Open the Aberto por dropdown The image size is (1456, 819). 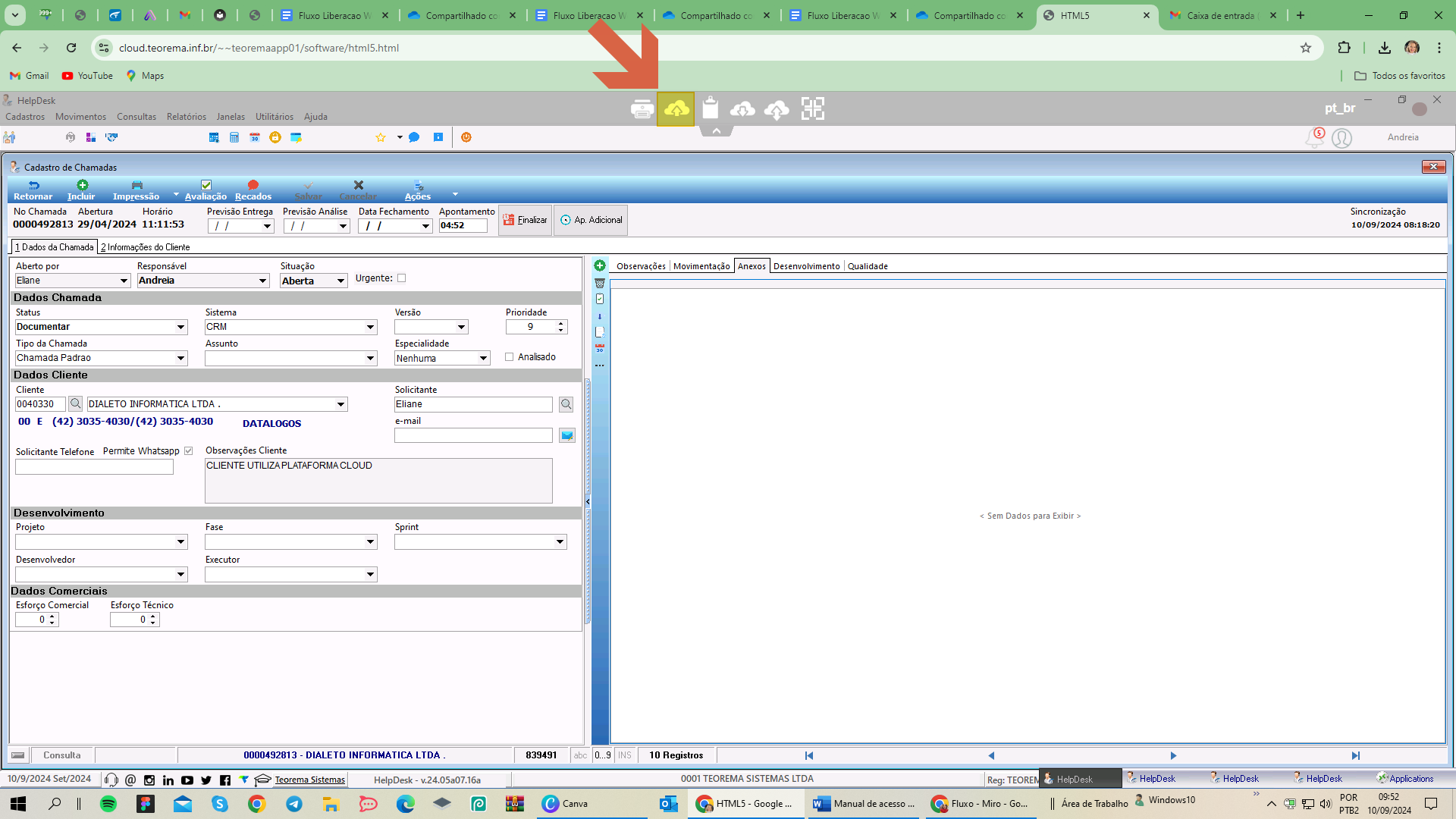click(124, 281)
